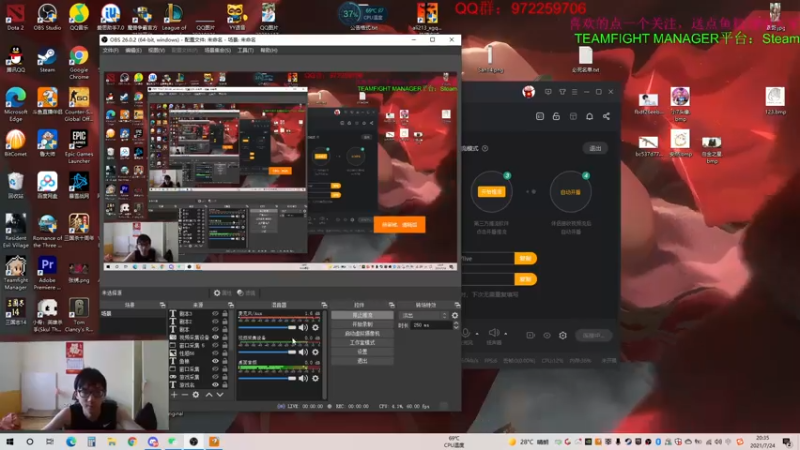
Task: Click 退出 pill button in streaming assistant
Action: pyautogui.click(x=595, y=148)
